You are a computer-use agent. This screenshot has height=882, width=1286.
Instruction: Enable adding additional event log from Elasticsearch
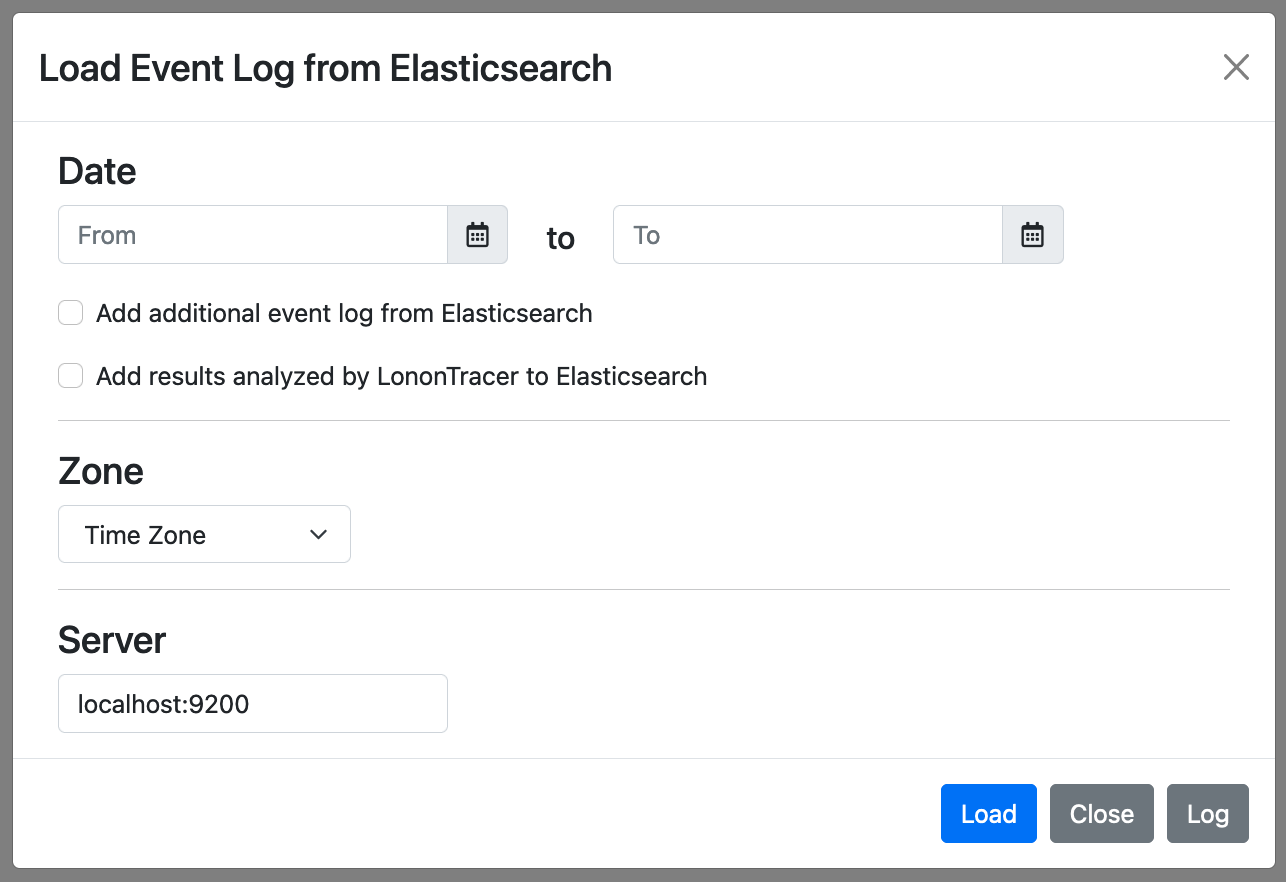[x=70, y=312]
